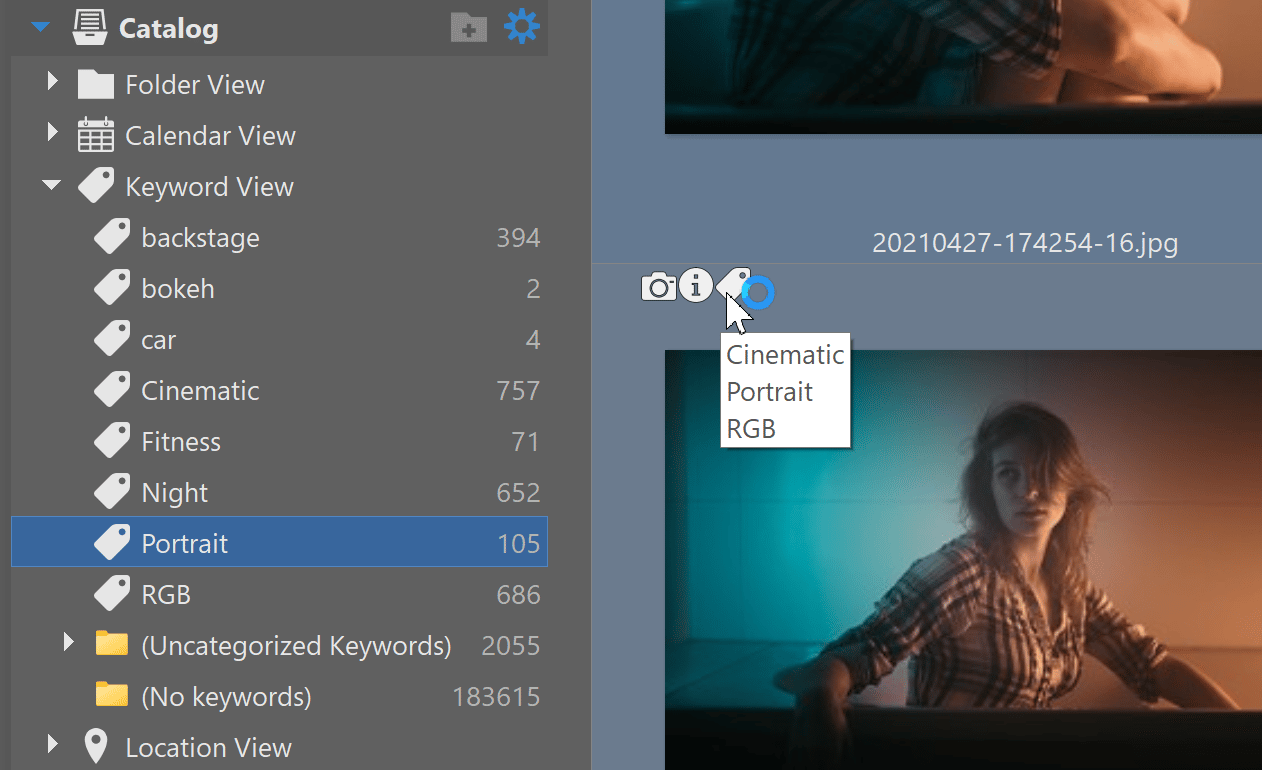This screenshot has width=1262, height=770.
Task: Expand Folder View tree node
Action: pos(53,81)
